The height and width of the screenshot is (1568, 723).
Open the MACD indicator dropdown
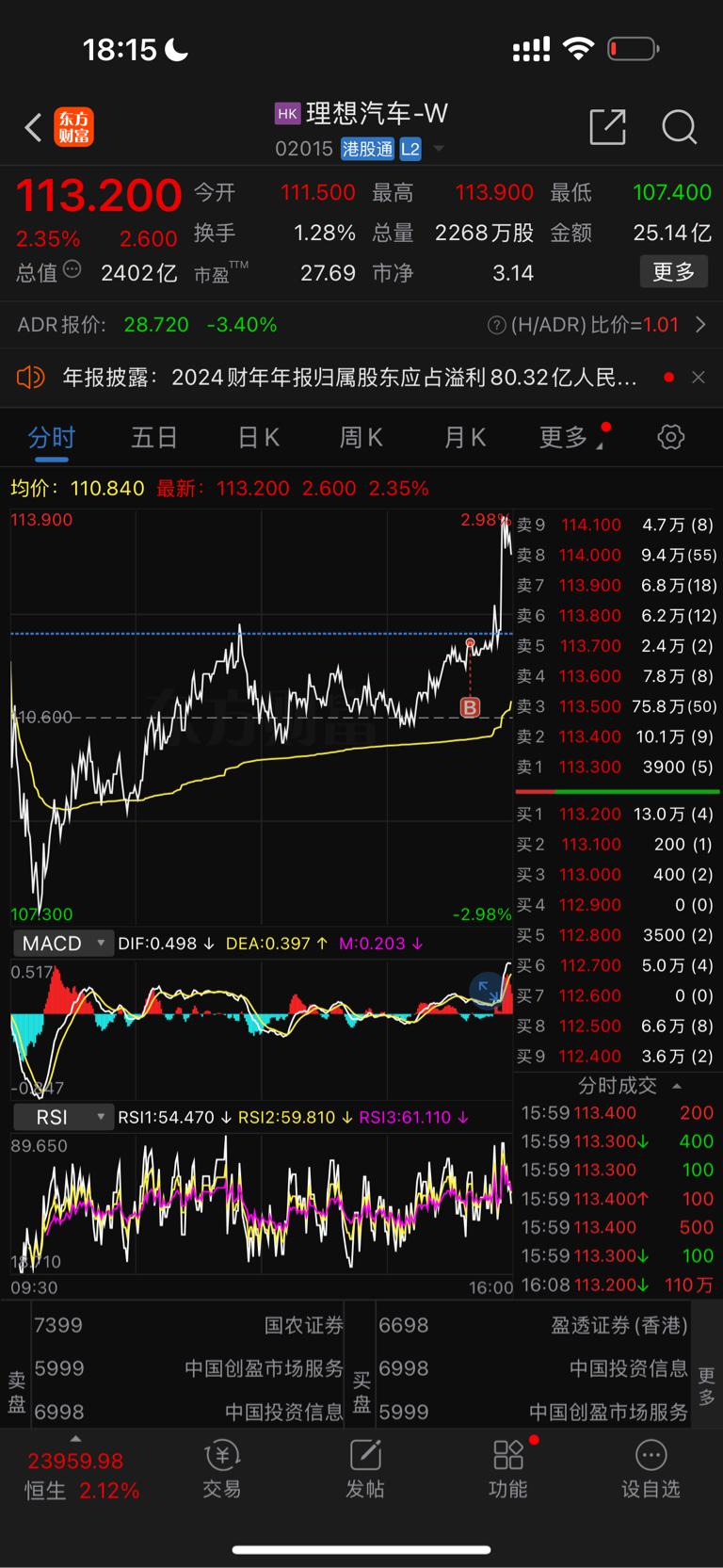pos(63,944)
